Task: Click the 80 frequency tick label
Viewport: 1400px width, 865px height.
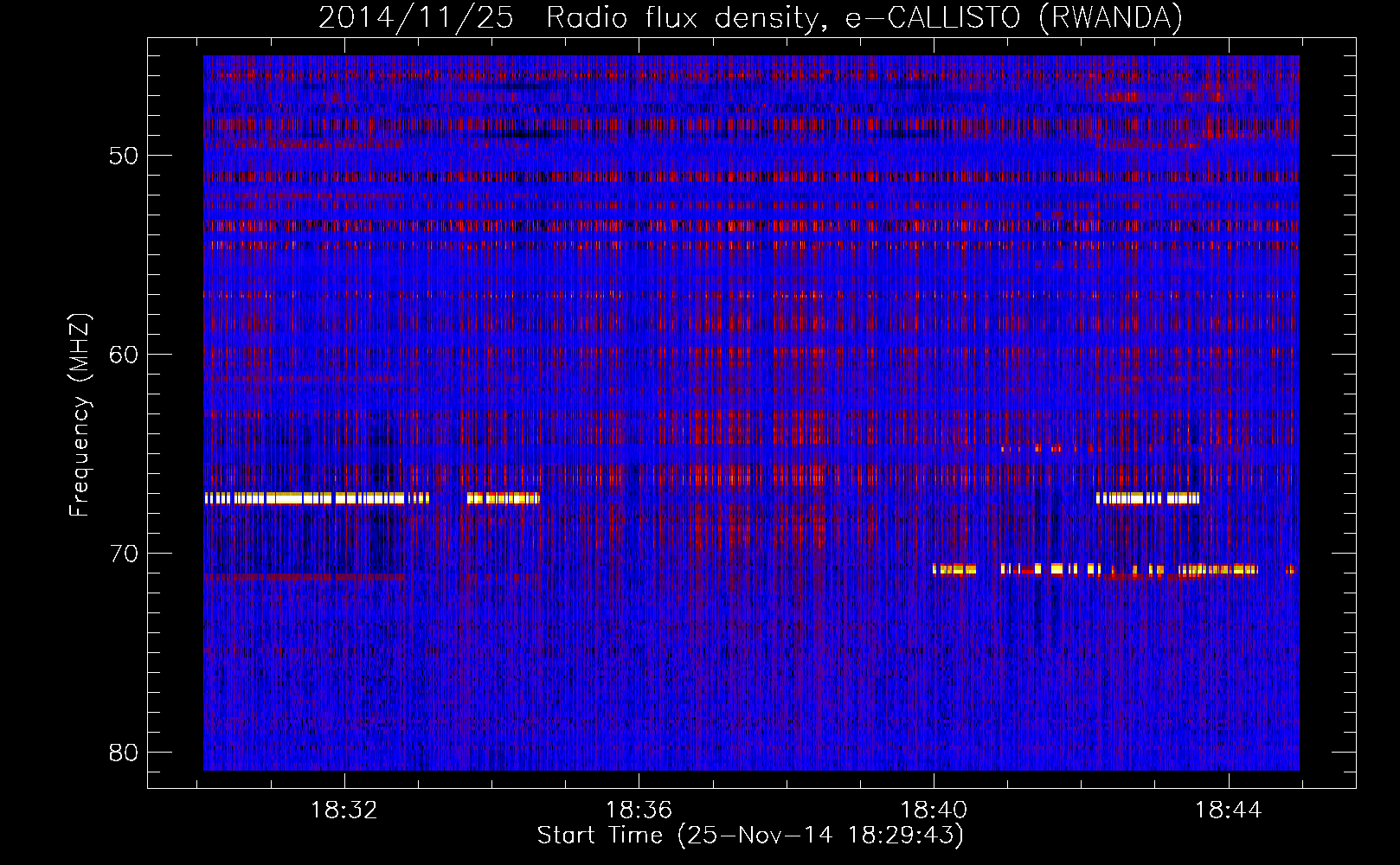Action: pos(124,753)
